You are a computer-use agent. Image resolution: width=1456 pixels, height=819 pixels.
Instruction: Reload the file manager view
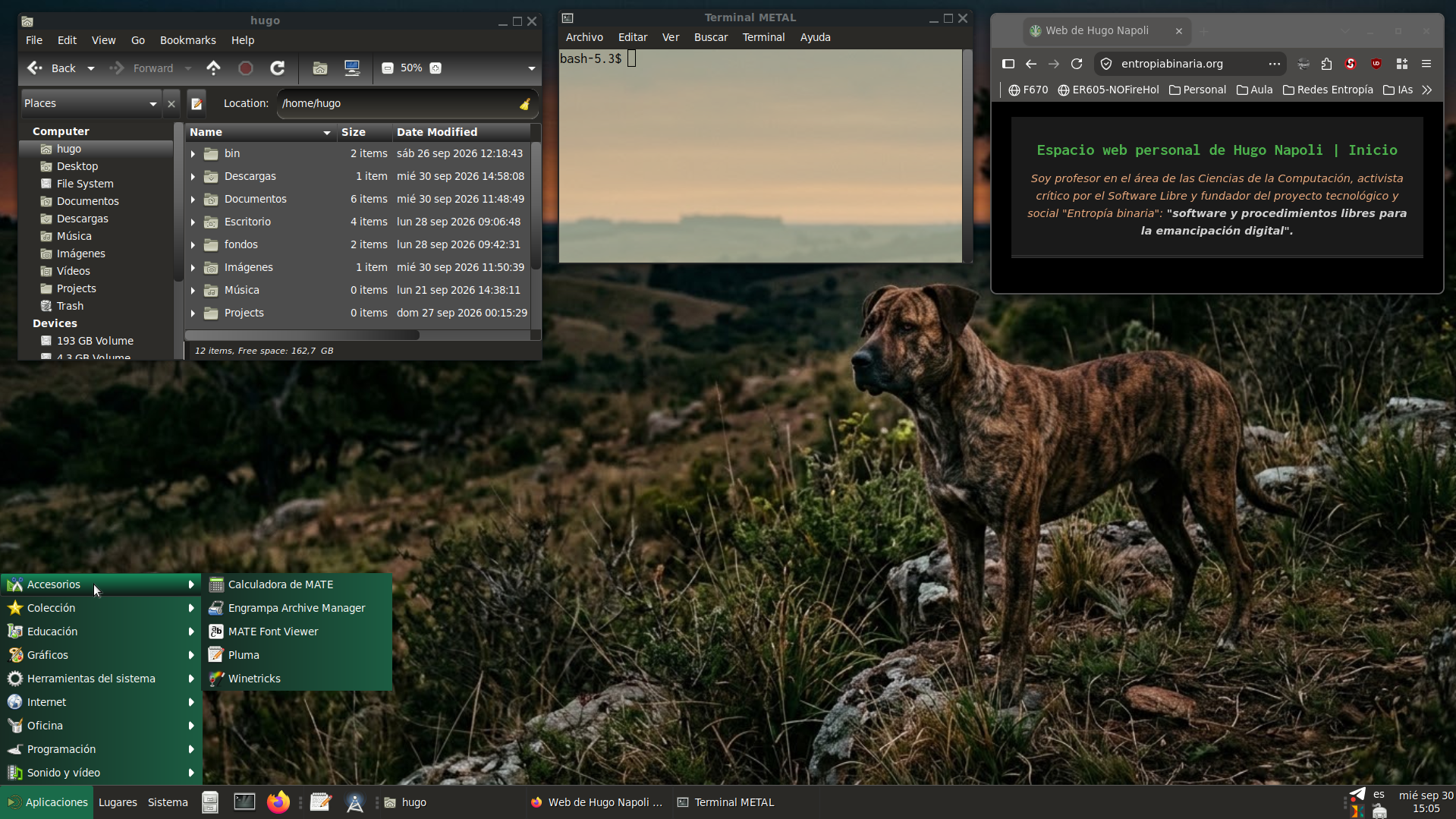(x=278, y=68)
